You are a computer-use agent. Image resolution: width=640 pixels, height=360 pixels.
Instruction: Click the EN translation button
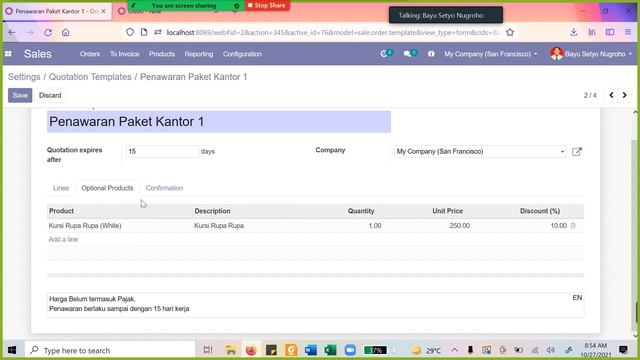coord(577,298)
